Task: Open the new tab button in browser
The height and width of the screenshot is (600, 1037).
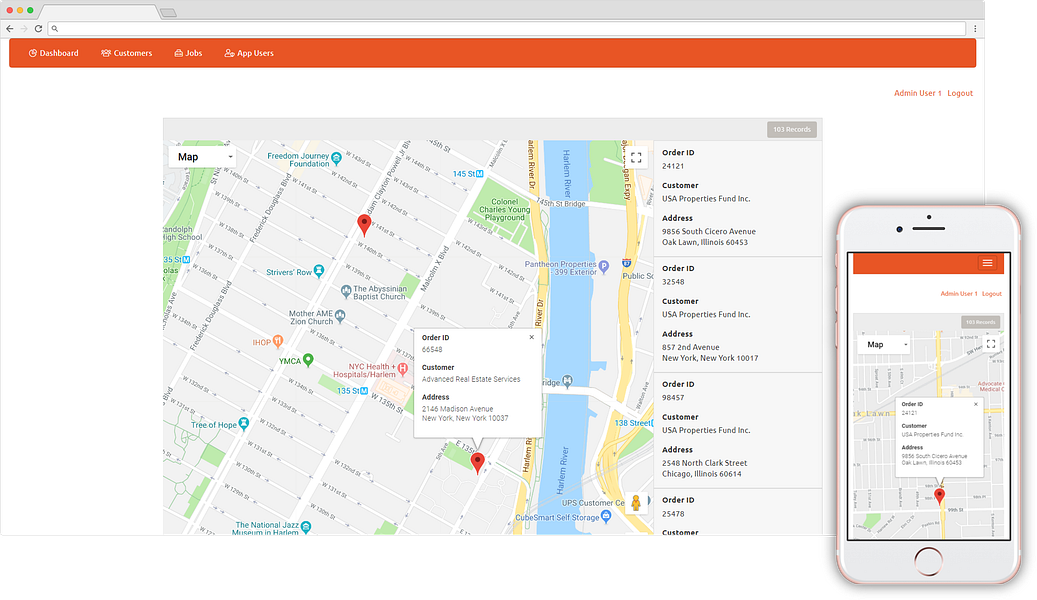Action: pyautogui.click(x=168, y=13)
